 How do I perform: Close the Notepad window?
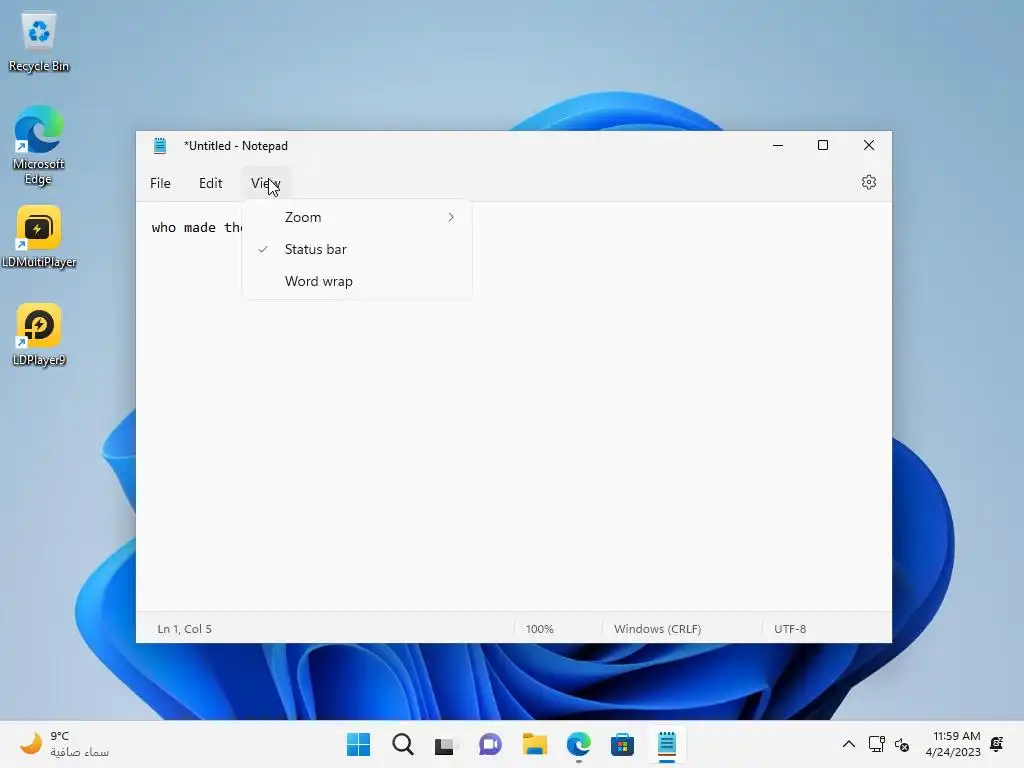[x=869, y=146]
